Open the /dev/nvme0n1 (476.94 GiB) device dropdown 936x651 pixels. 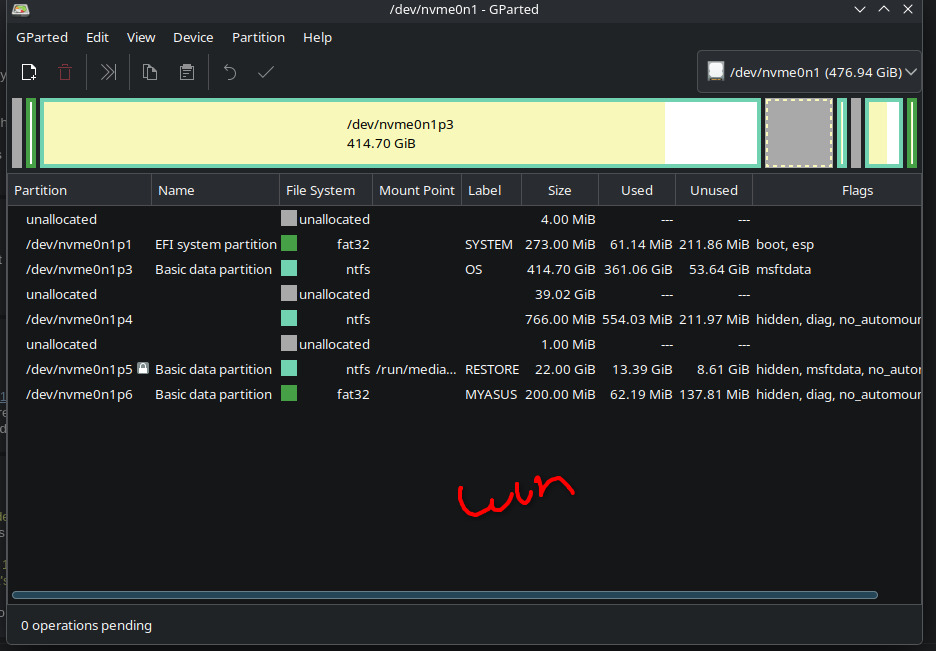click(809, 72)
